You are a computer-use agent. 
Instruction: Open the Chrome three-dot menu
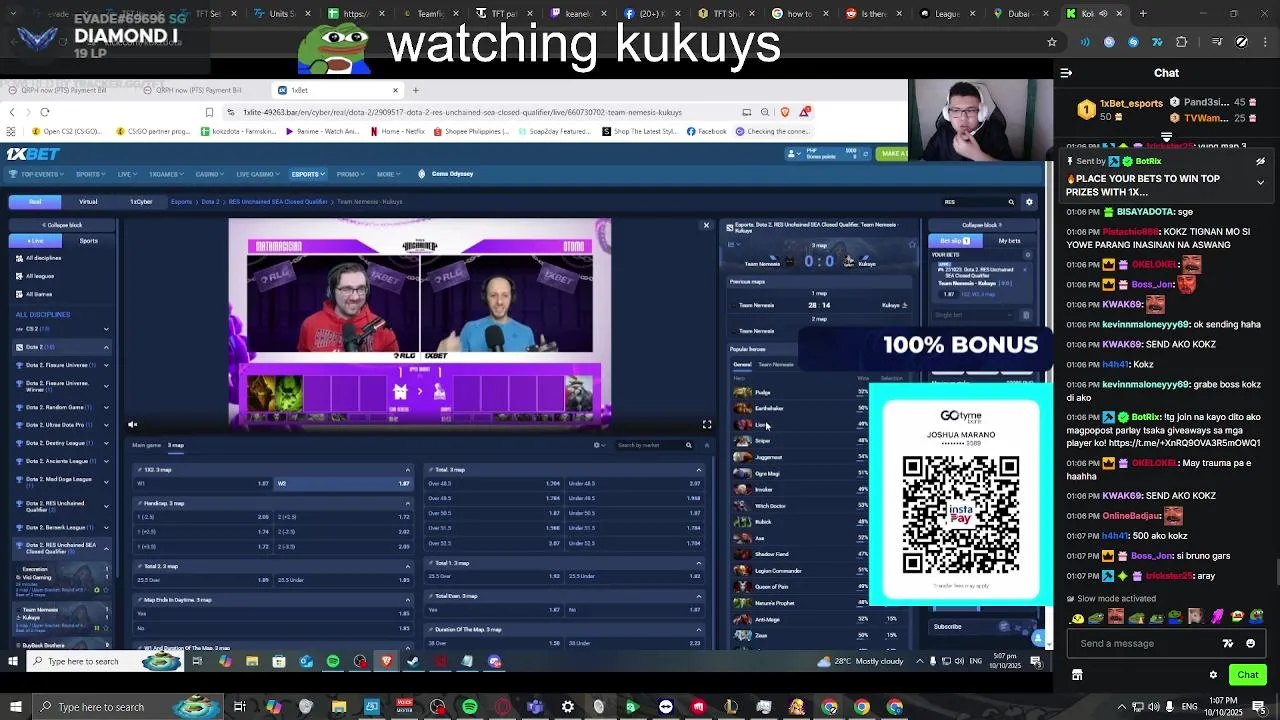tap(1266, 42)
